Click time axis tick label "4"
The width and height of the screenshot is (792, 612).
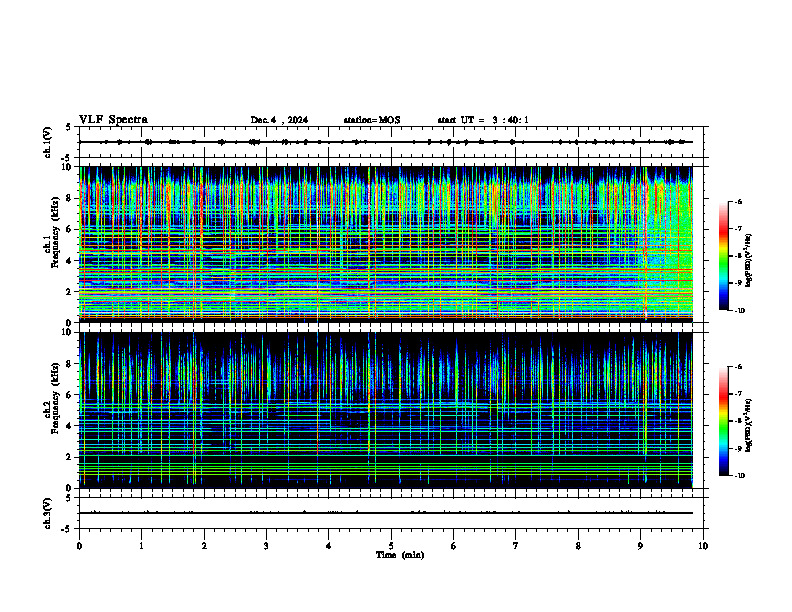[x=329, y=546]
